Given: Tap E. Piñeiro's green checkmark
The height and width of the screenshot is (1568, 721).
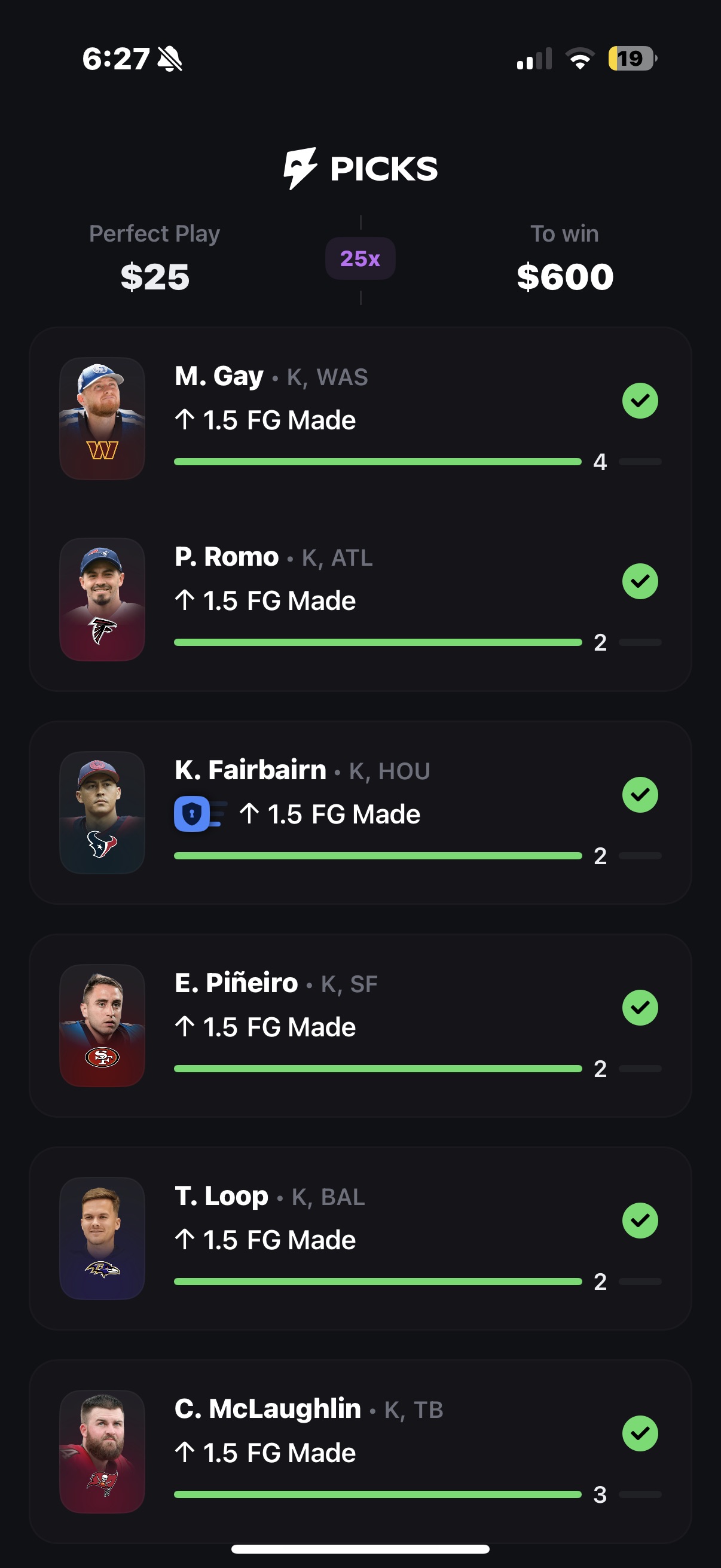Looking at the screenshot, I should [640, 1008].
